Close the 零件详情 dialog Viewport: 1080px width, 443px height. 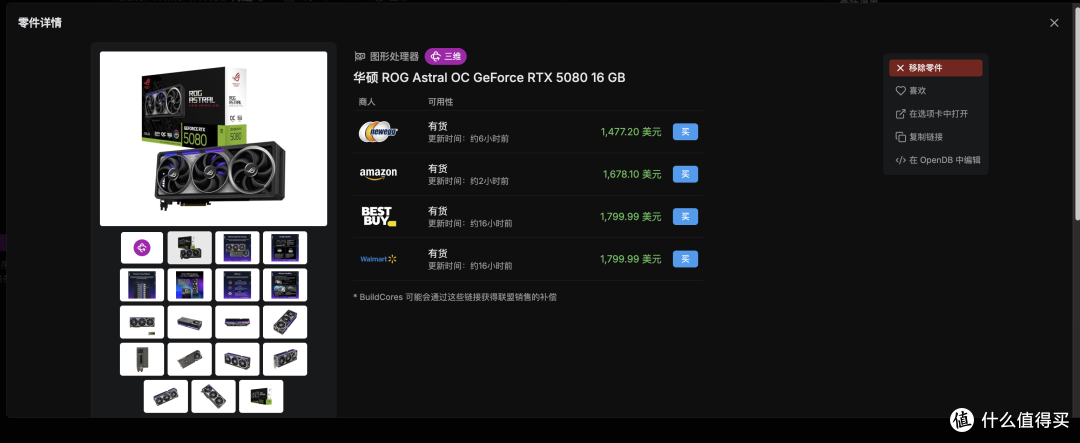1054,23
